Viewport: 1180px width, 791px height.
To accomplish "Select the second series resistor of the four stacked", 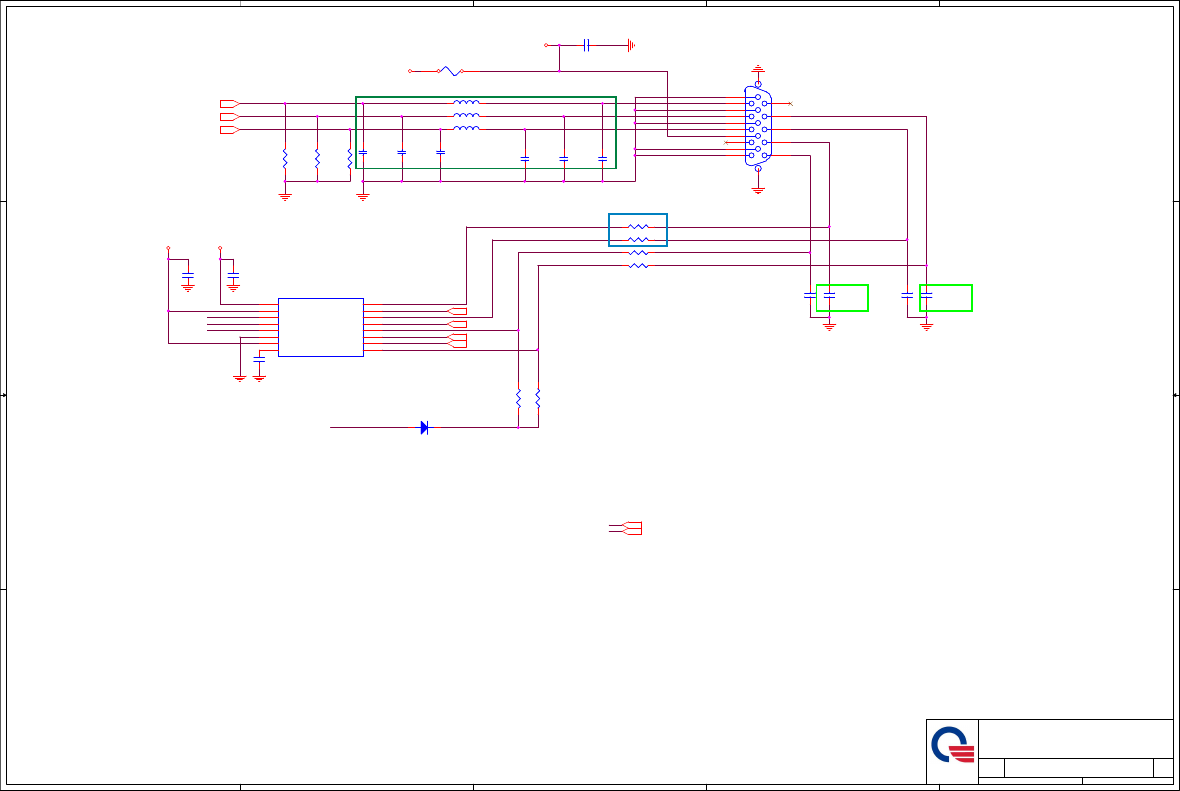I will pyautogui.click(x=638, y=239).
